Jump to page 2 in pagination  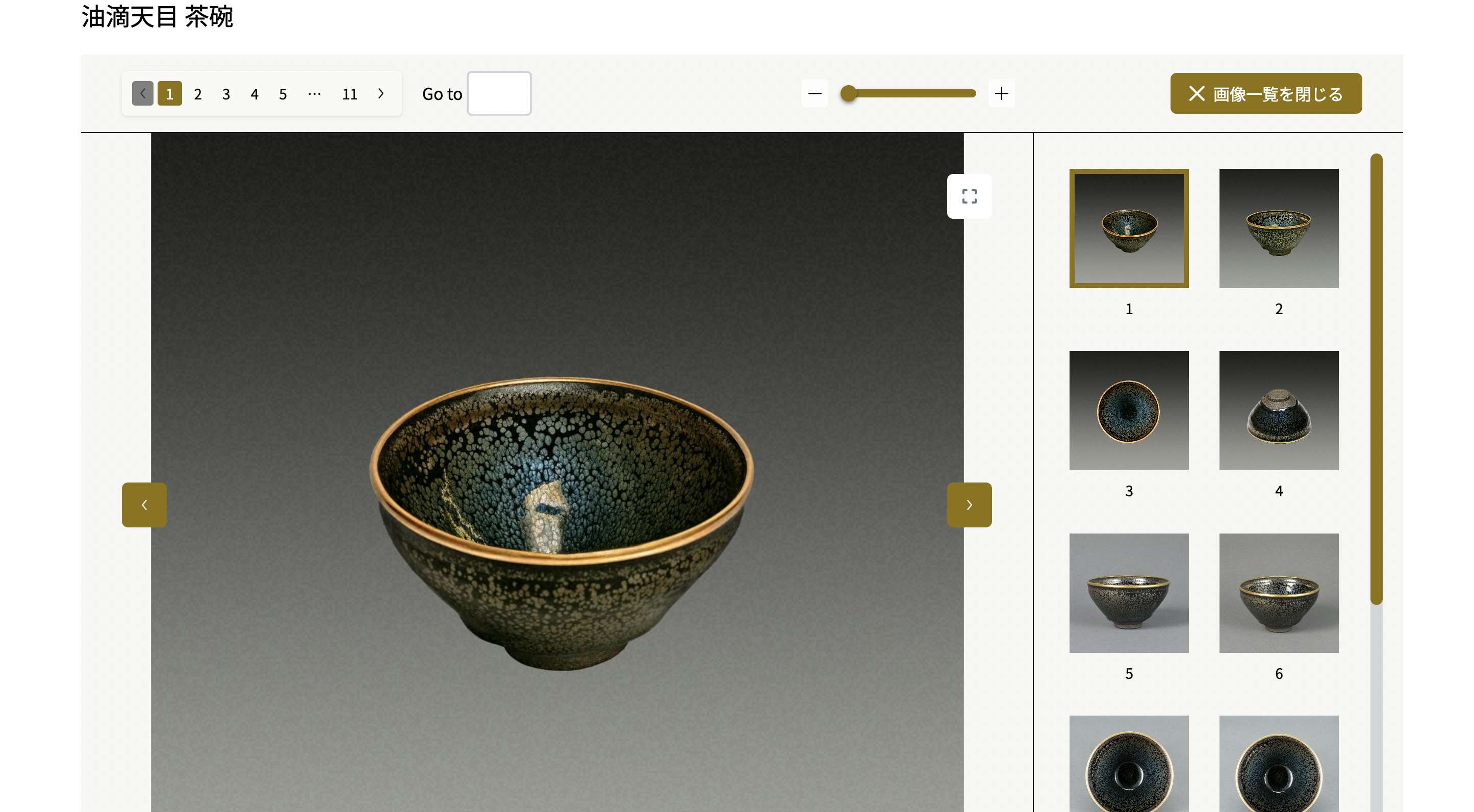point(197,94)
